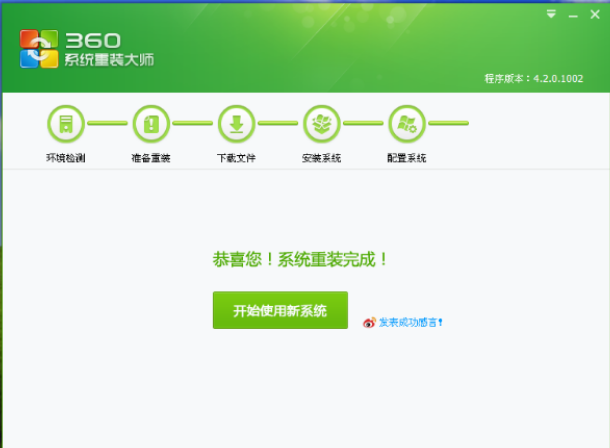
Task: Select the 下载文件 step label
Action: (237, 158)
